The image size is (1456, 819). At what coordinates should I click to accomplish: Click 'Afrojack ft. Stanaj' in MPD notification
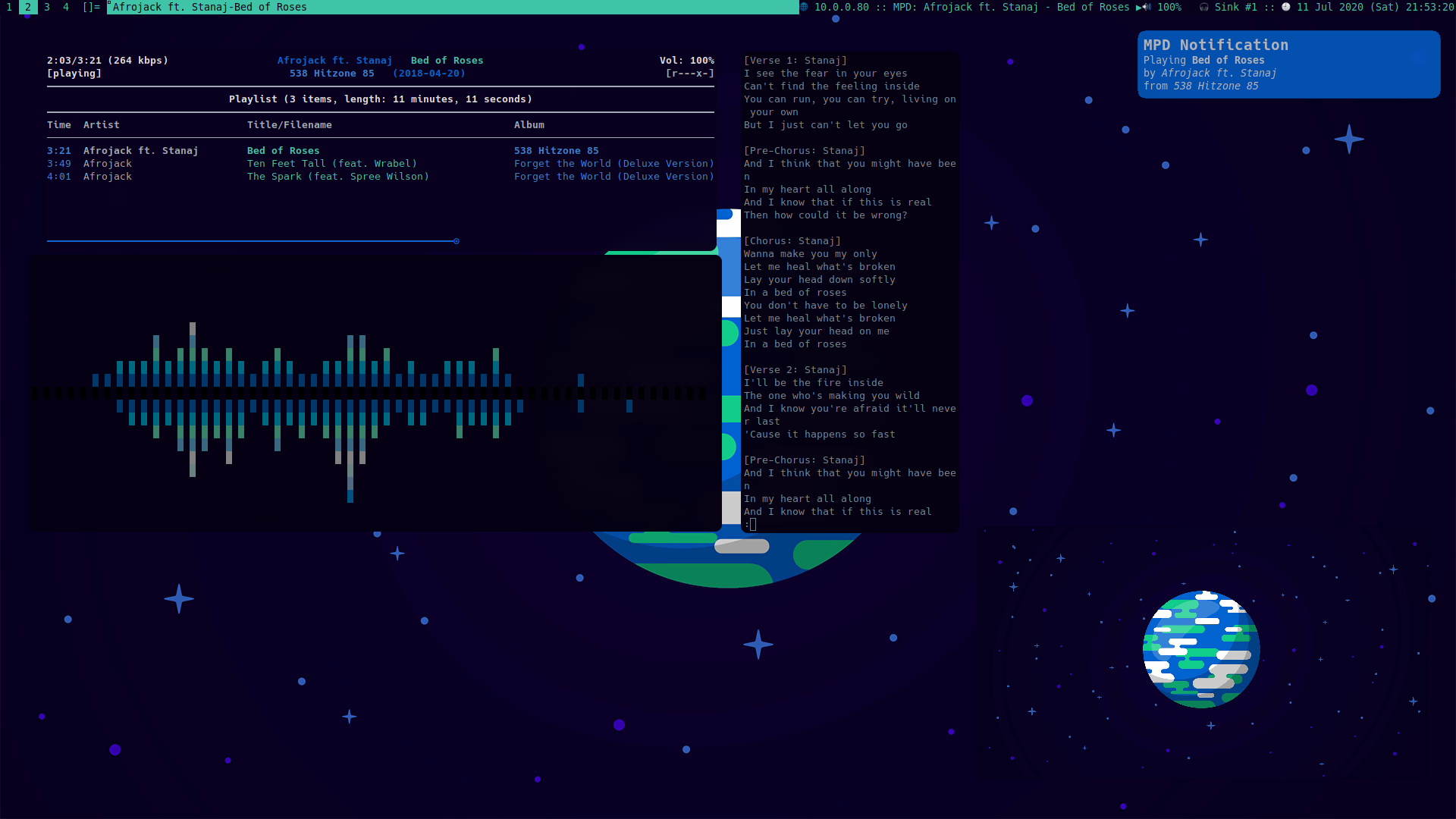[1219, 73]
